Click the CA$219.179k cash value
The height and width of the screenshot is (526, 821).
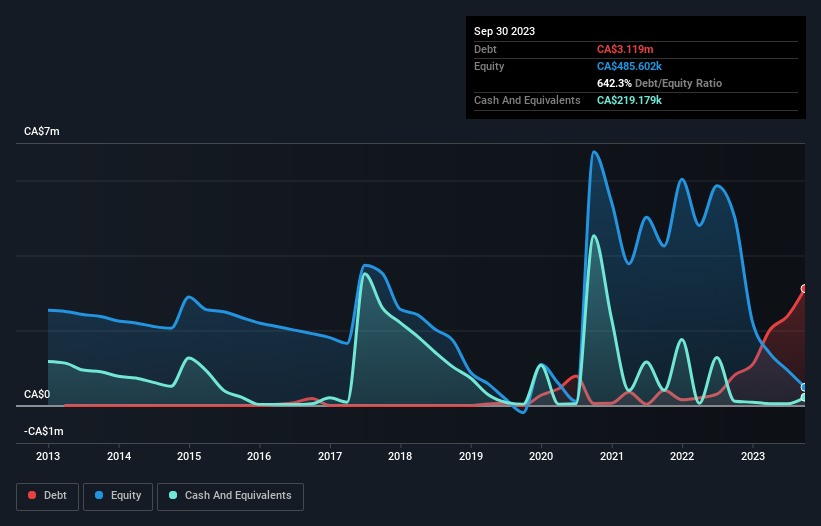coord(629,100)
